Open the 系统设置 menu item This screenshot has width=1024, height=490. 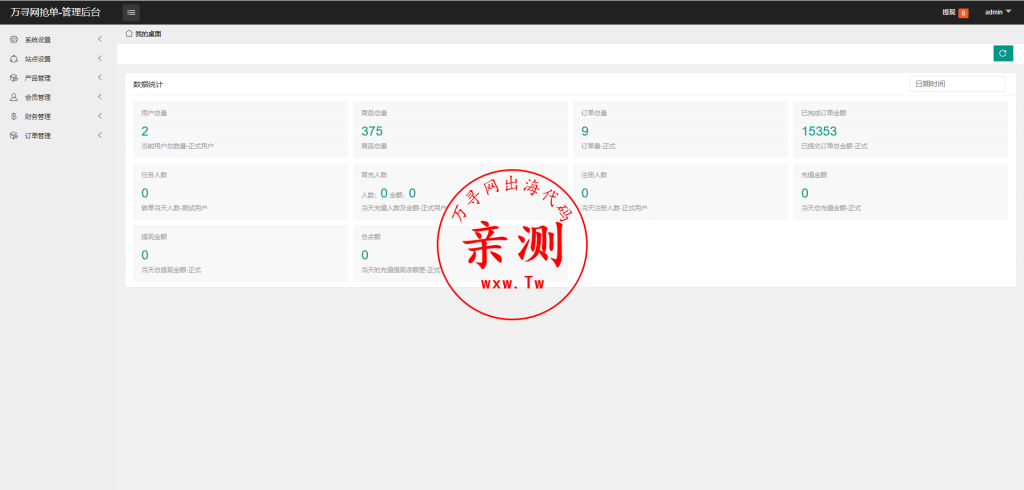(58, 40)
